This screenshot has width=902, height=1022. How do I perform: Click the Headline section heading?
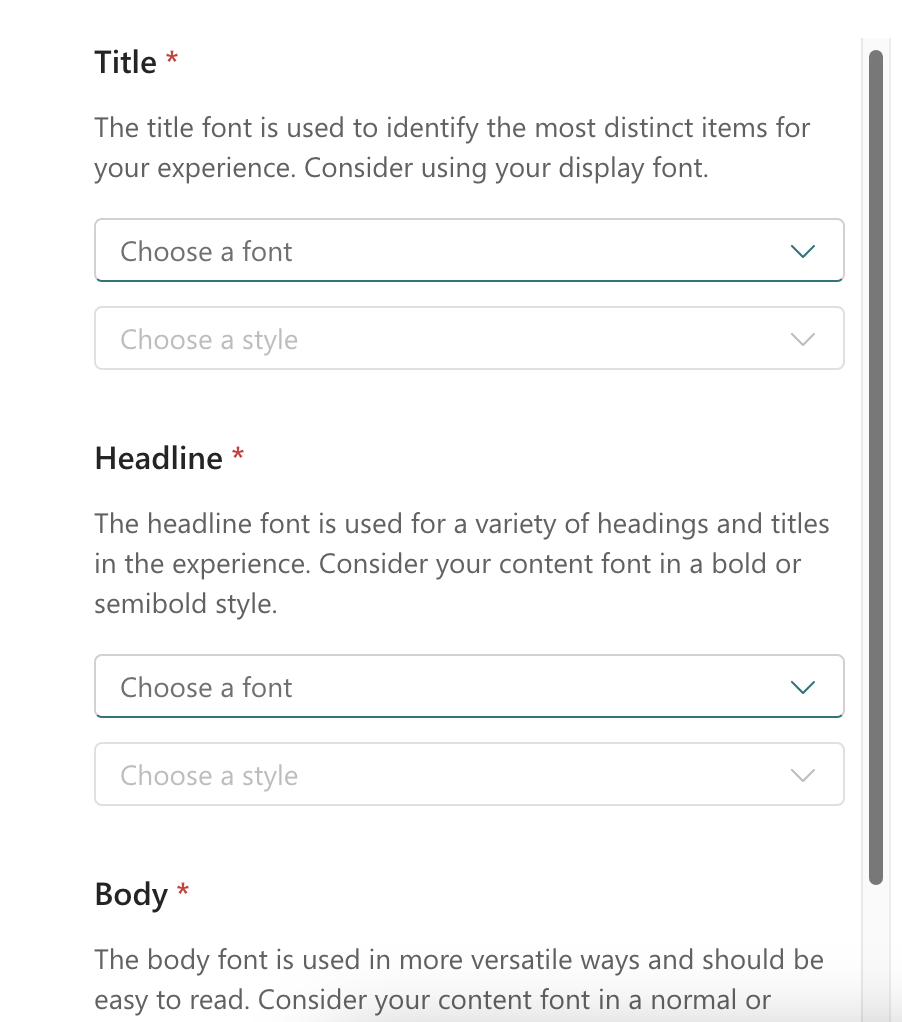coord(159,459)
